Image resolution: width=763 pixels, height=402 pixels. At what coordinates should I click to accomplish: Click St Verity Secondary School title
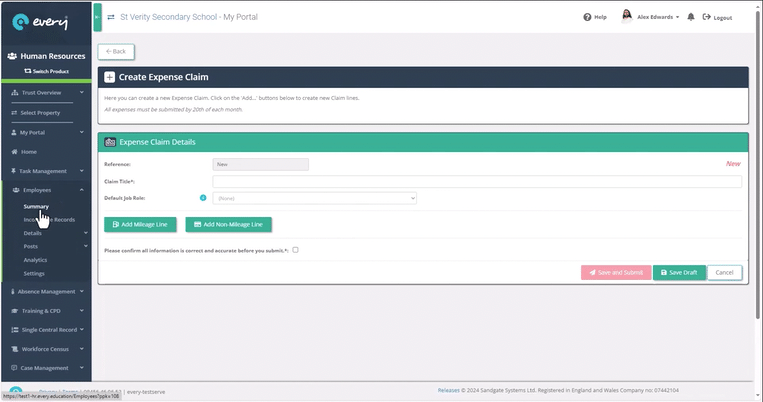coord(168,17)
